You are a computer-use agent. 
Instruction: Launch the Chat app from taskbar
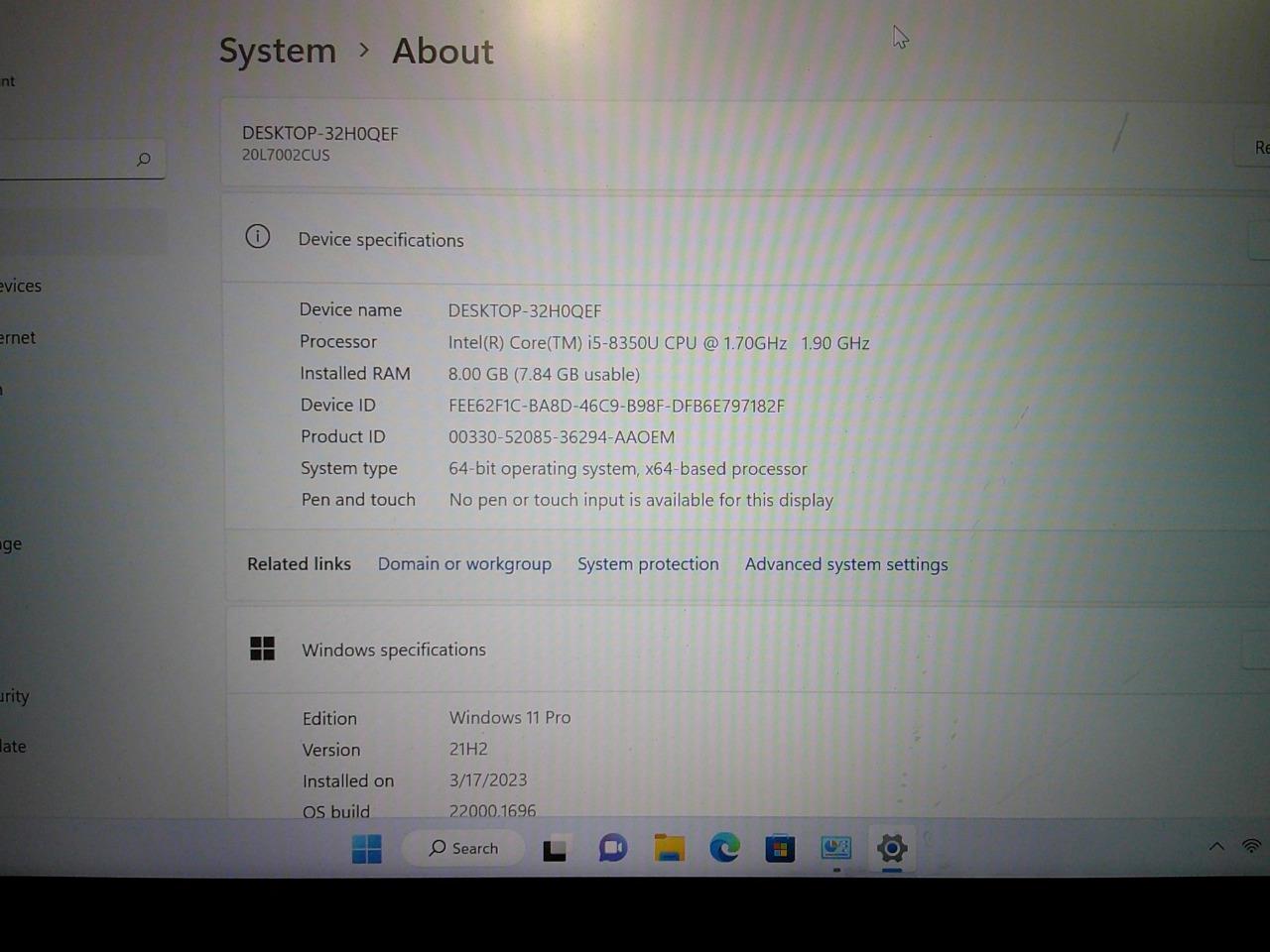(612, 849)
